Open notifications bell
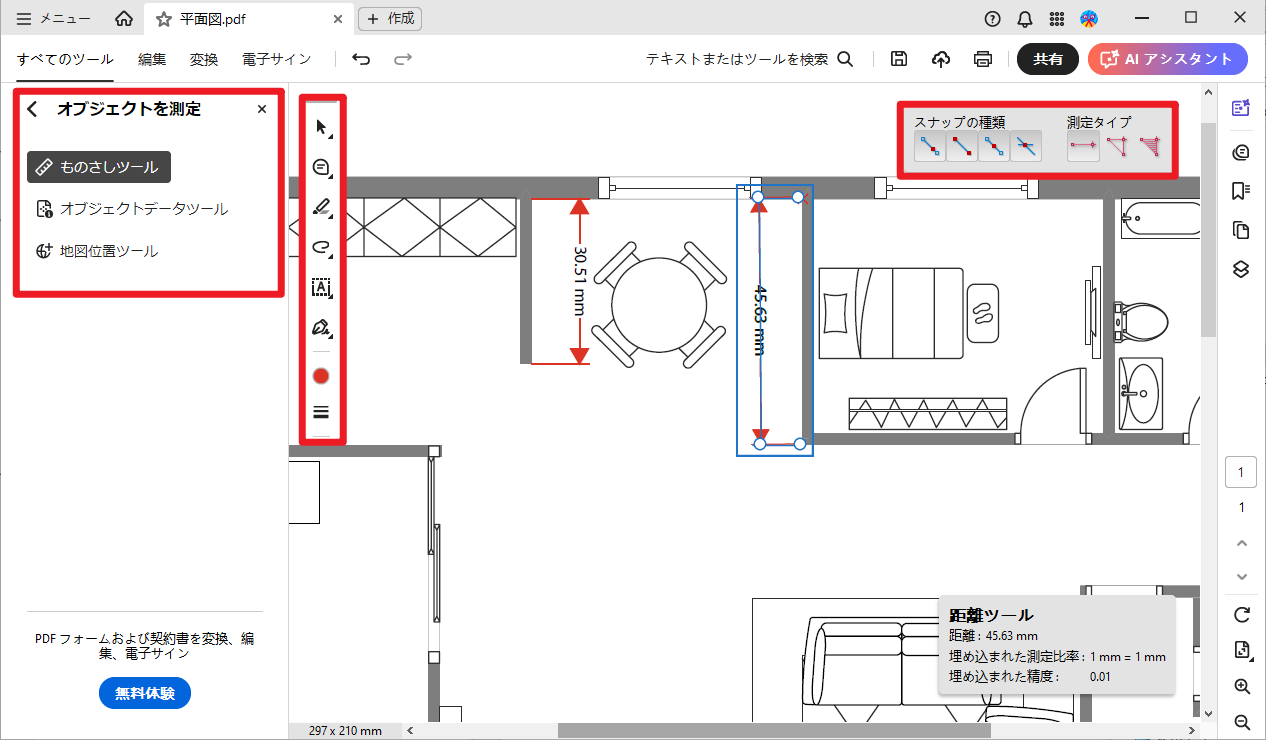The width and height of the screenshot is (1266, 740). coord(1025,18)
